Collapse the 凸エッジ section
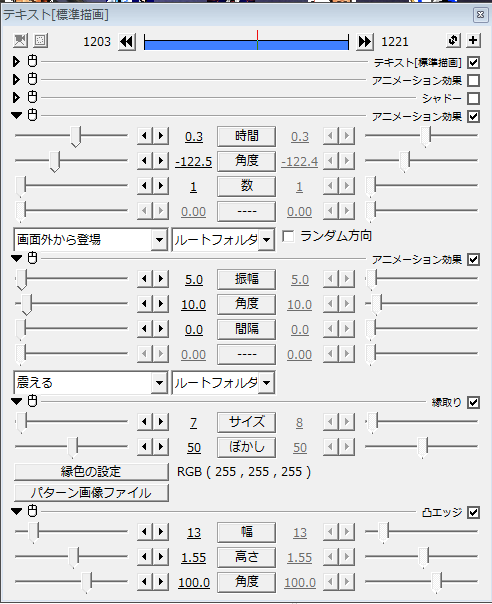The width and height of the screenshot is (492, 604). [17, 511]
